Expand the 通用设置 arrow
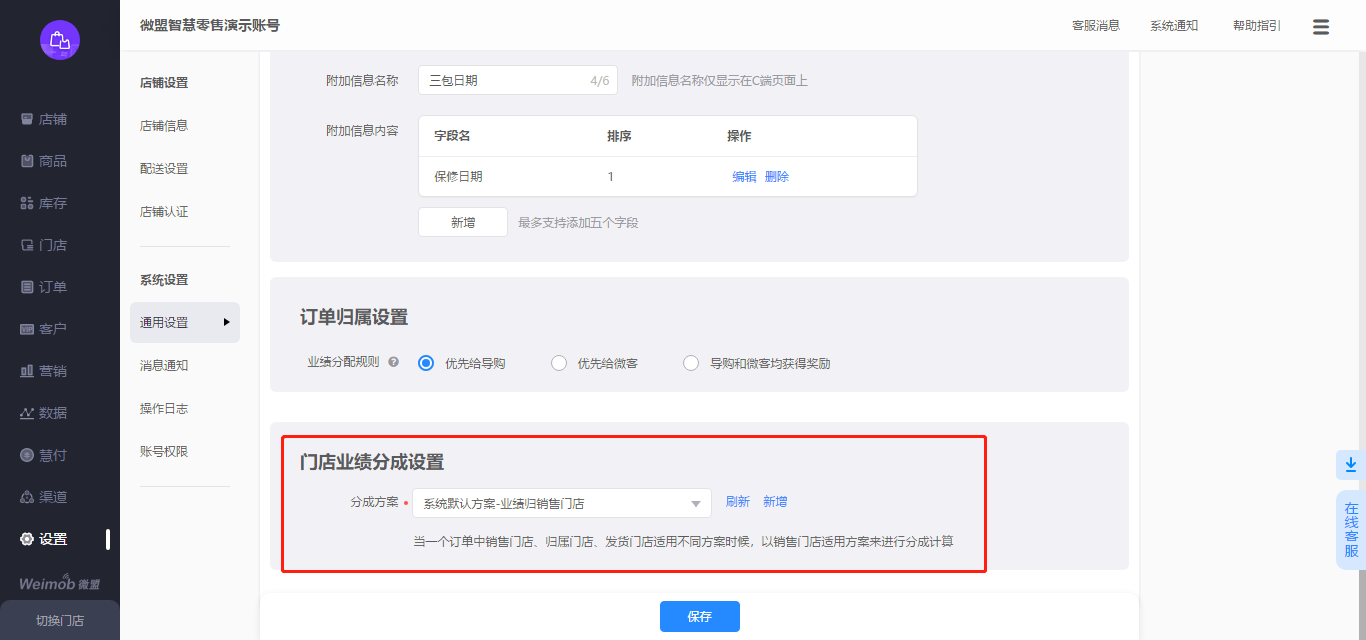The image size is (1366, 640). [227, 322]
